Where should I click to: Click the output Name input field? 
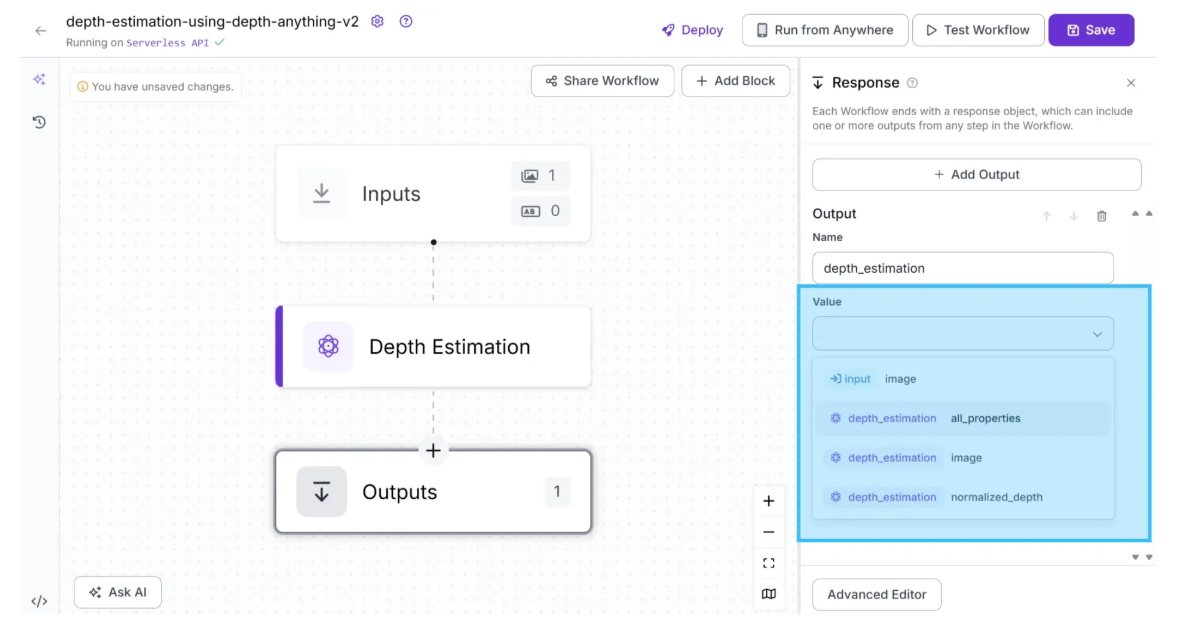pos(962,268)
